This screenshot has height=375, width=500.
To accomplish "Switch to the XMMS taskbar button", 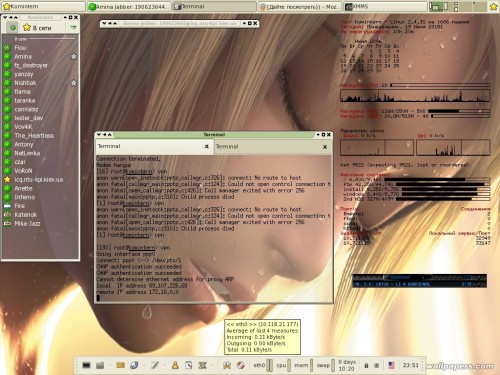I will tap(385, 6).
